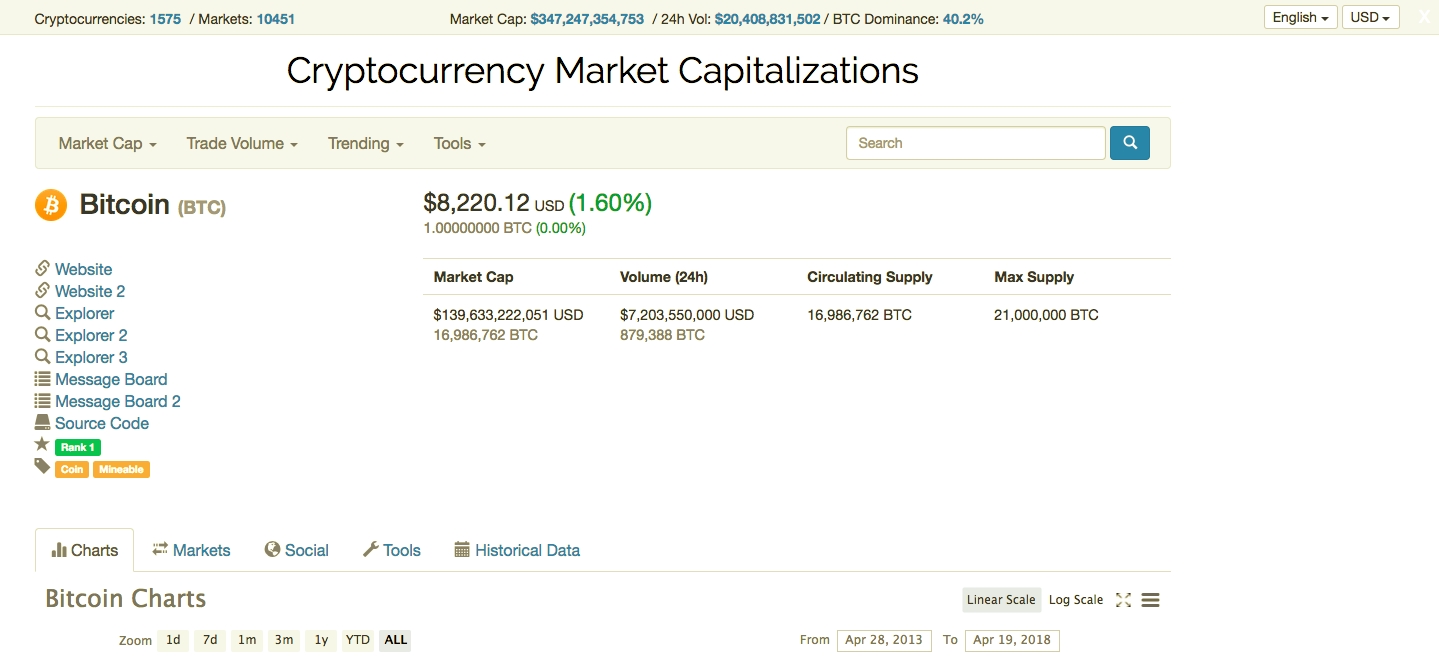Open the Explorer 3 link
This screenshot has width=1439, height=659.
pyautogui.click(x=91, y=357)
